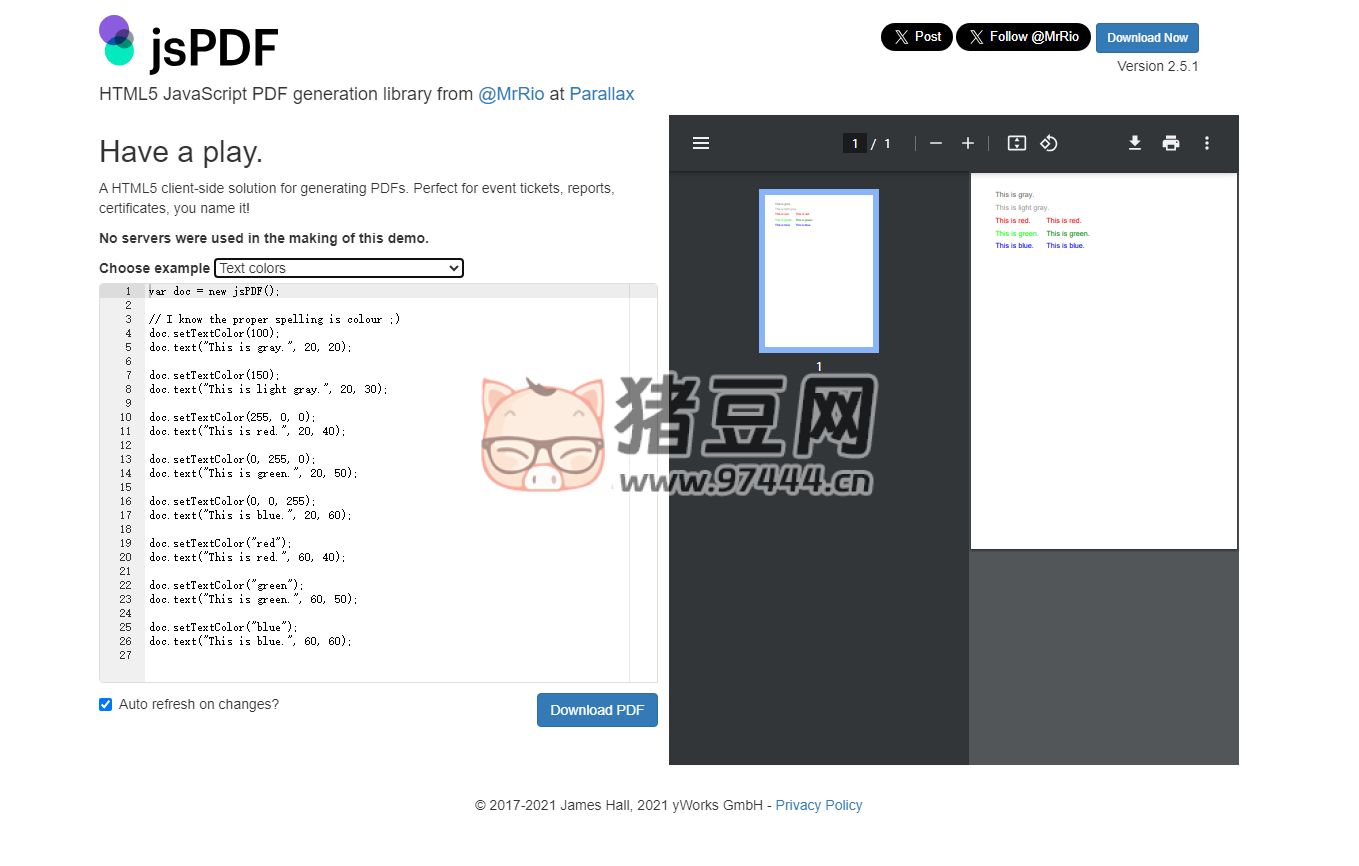This screenshot has height=866, width=1359.
Task: Click the X Post button
Action: coord(917,37)
